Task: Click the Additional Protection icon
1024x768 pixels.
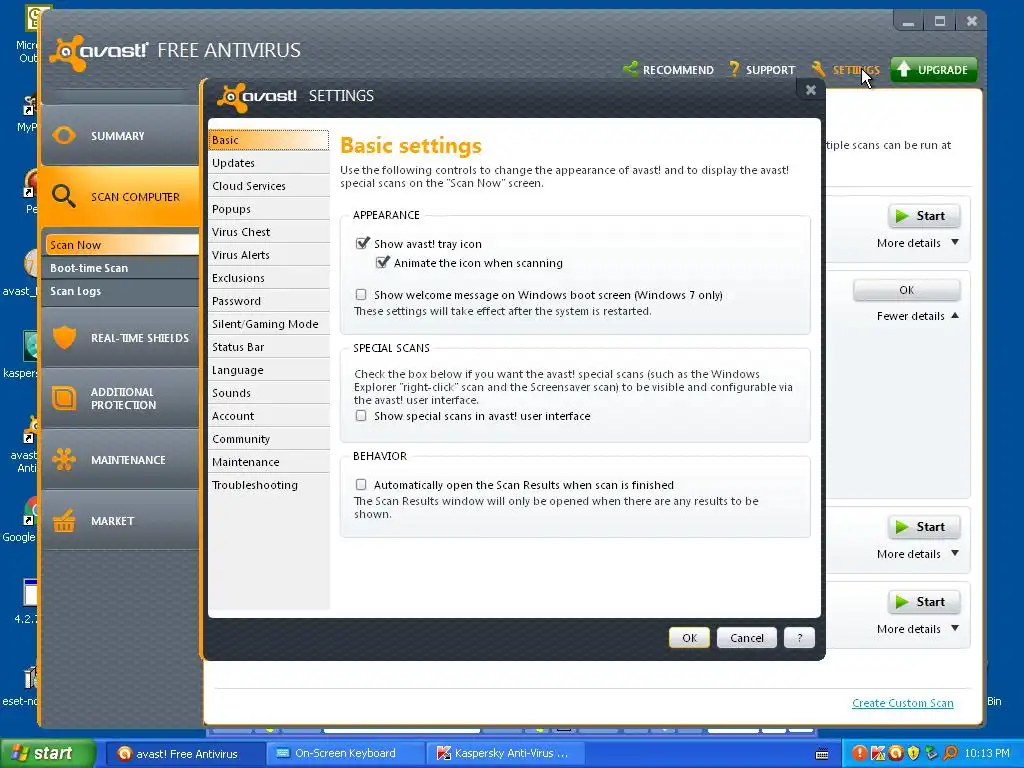Action: pyautogui.click(x=64, y=398)
